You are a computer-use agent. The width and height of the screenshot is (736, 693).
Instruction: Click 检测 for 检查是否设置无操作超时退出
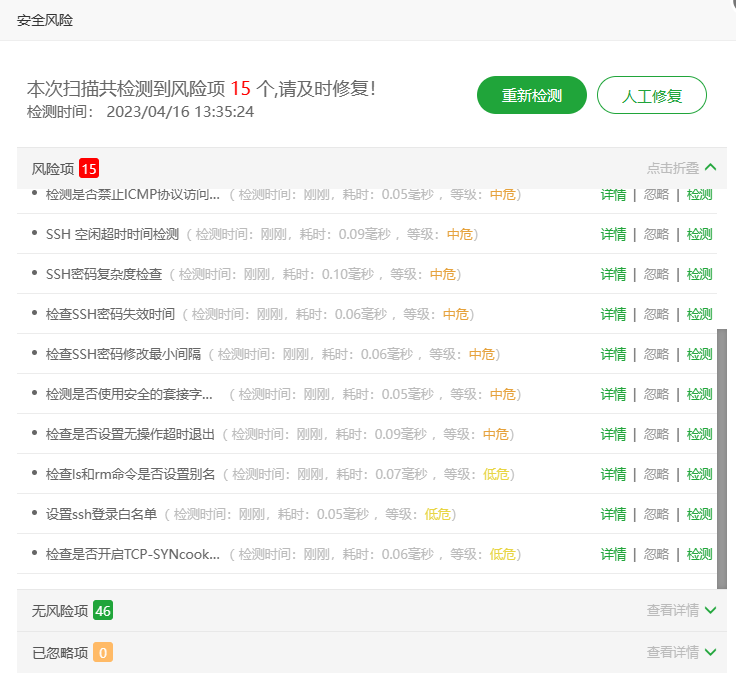[699, 434]
